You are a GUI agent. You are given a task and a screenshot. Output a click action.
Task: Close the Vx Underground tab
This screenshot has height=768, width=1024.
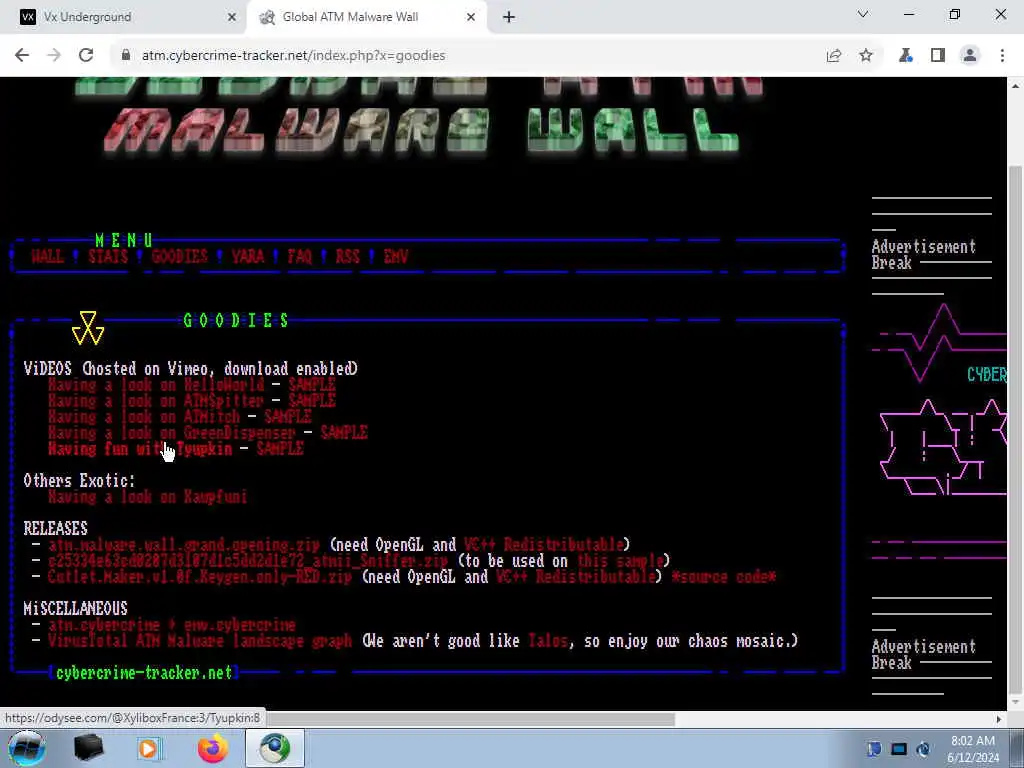pyautogui.click(x=232, y=18)
